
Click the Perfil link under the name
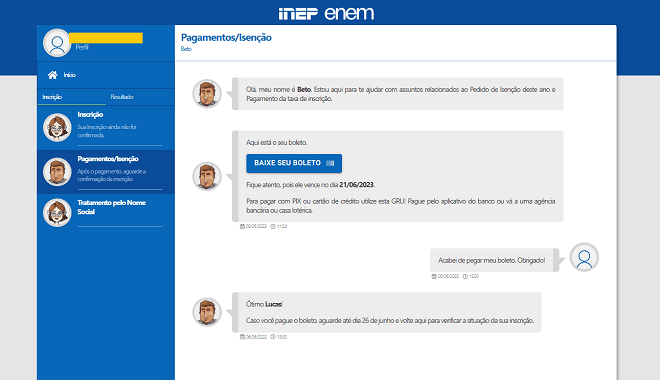click(82, 47)
